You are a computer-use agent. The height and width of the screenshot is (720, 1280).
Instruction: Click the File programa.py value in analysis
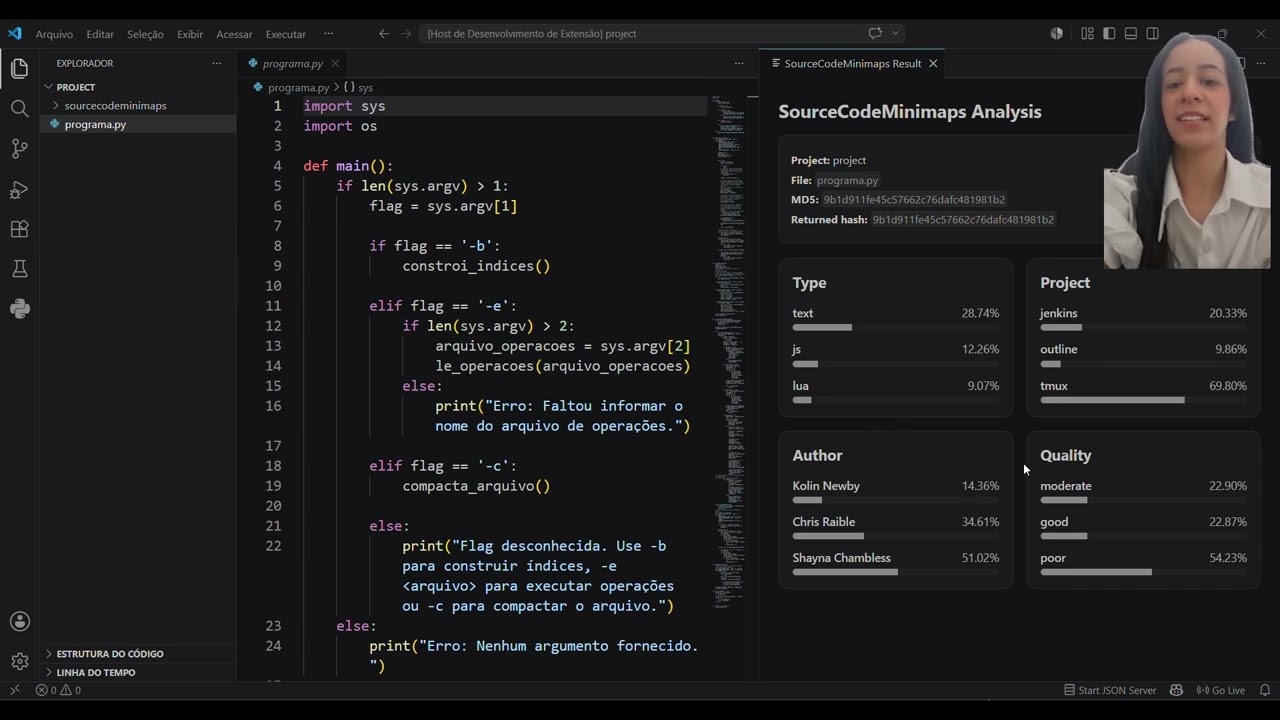click(x=847, y=181)
